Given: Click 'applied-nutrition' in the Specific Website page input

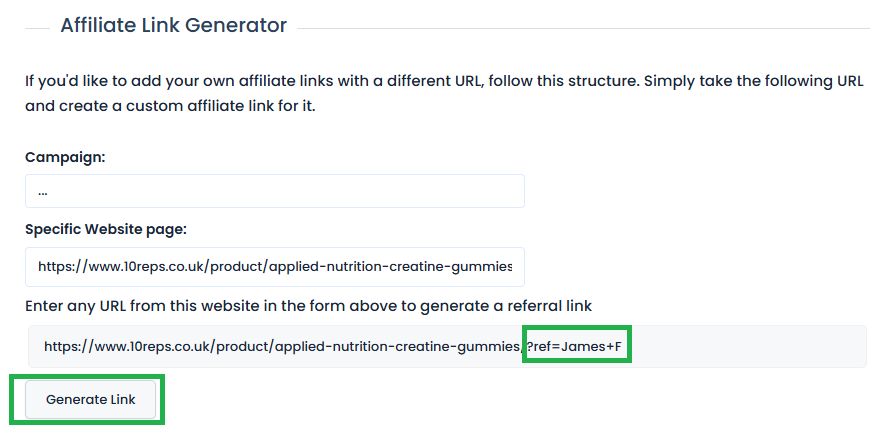Looking at the screenshot, I should point(328,267).
